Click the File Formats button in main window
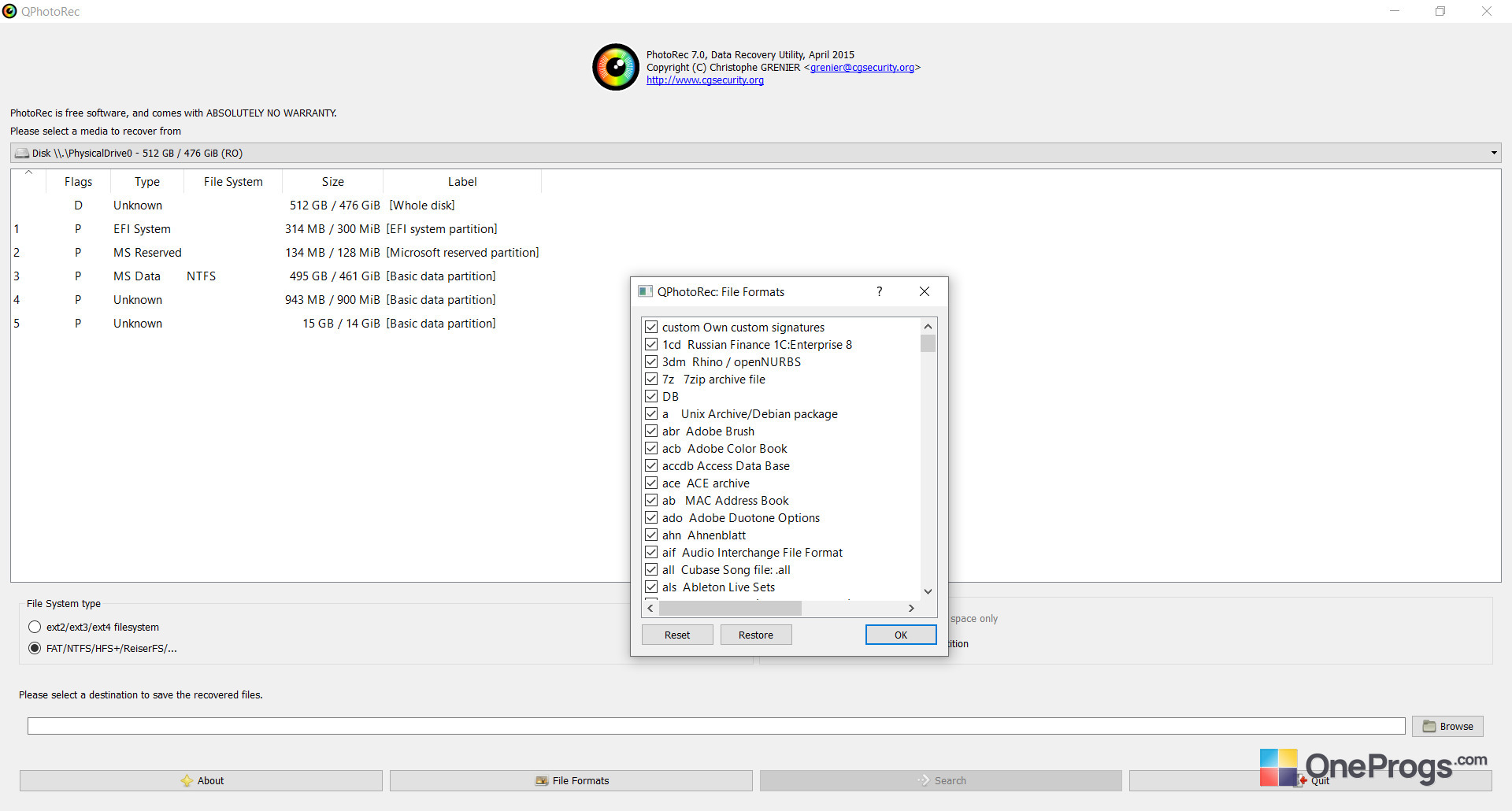This screenshot has height=811, width=1512. pos(571,780)
